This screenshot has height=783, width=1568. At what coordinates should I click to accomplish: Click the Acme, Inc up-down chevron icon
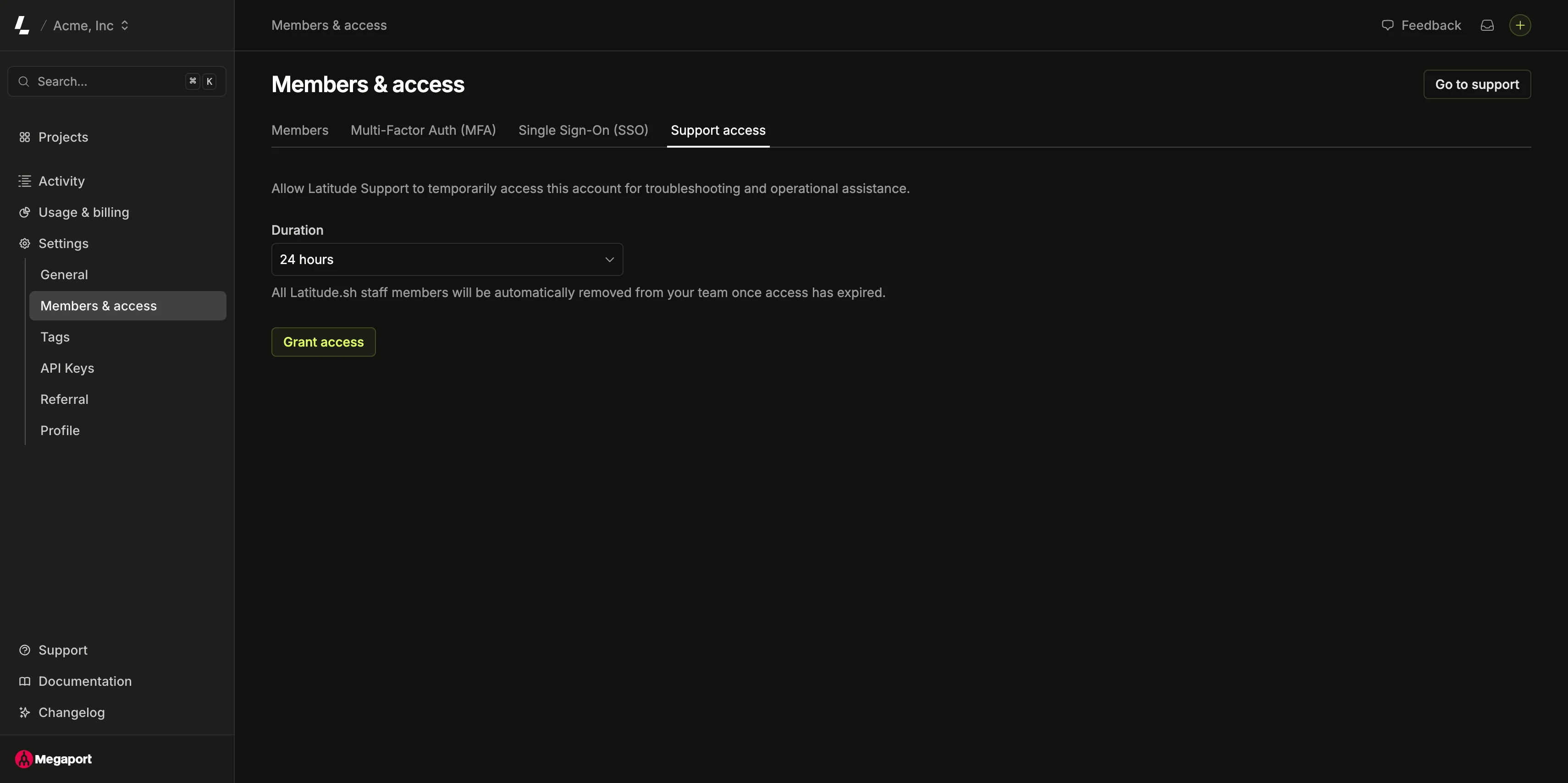[125, 26]
